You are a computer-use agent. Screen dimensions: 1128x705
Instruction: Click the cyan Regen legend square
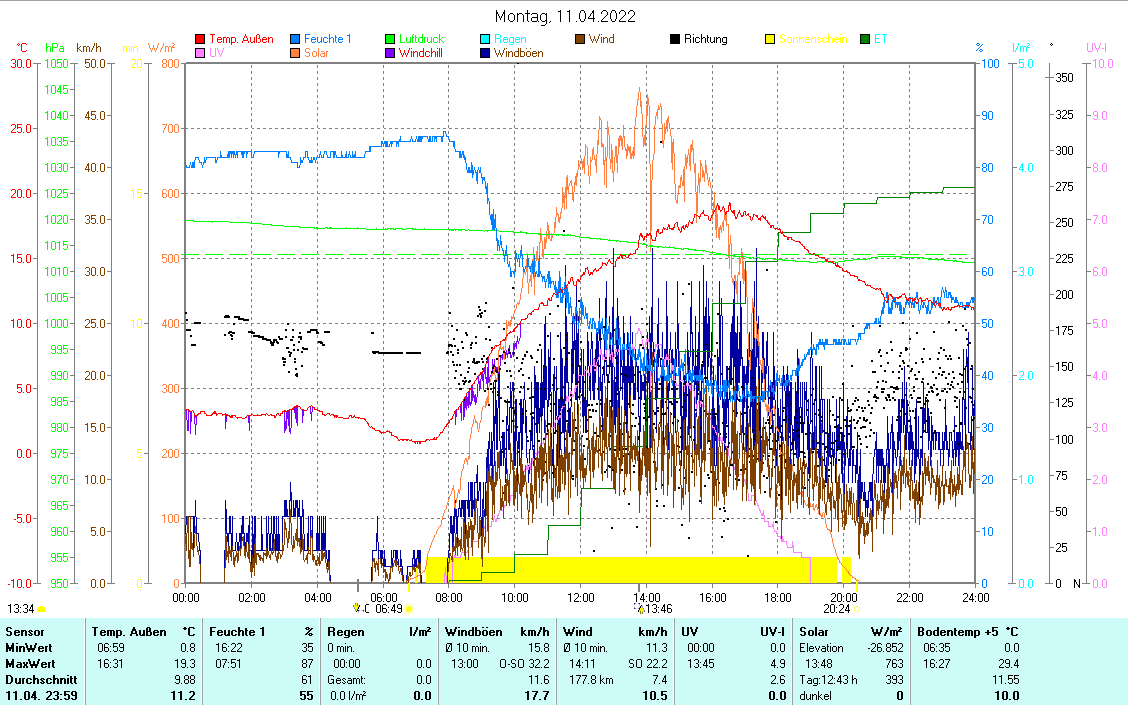(485, 40)
